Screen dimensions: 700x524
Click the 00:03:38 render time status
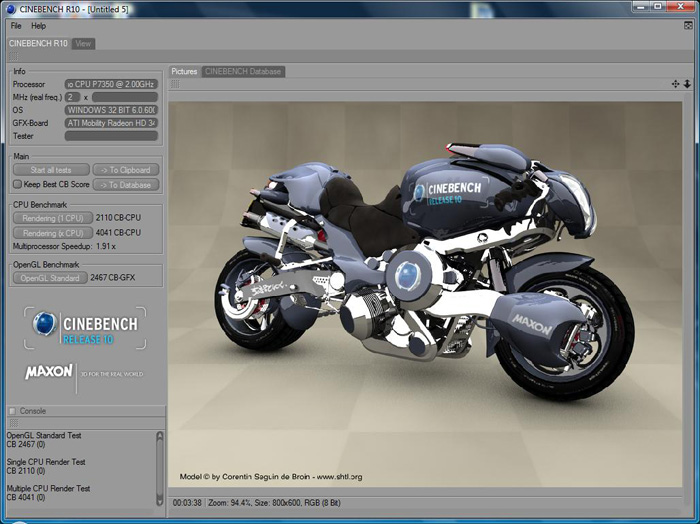187,503
